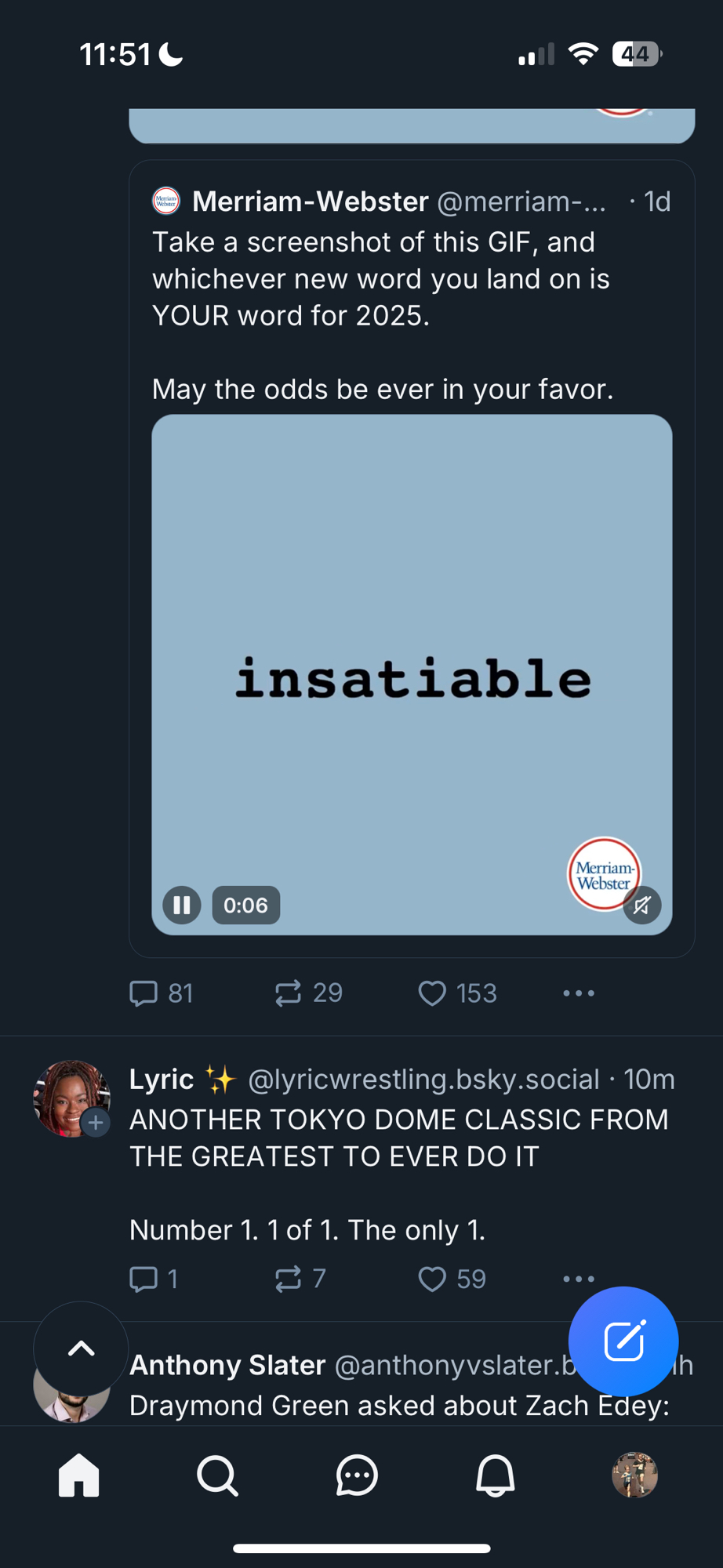This screenshot has height=1568, width=723.
Task: Open the Notifications bell tab
Action: point(496,1475)
